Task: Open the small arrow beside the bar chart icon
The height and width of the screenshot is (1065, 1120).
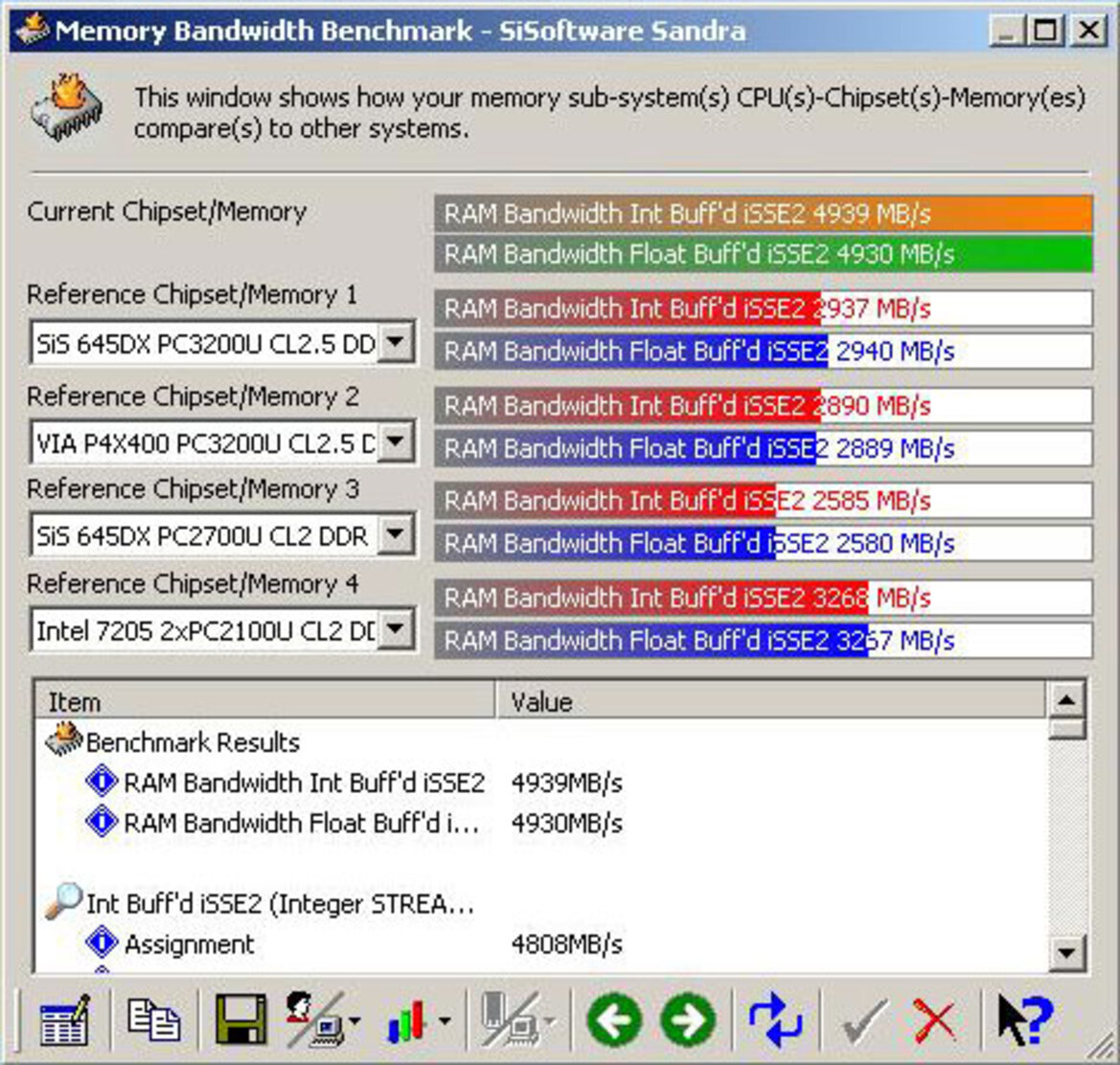Action: tap(445, 1021)
